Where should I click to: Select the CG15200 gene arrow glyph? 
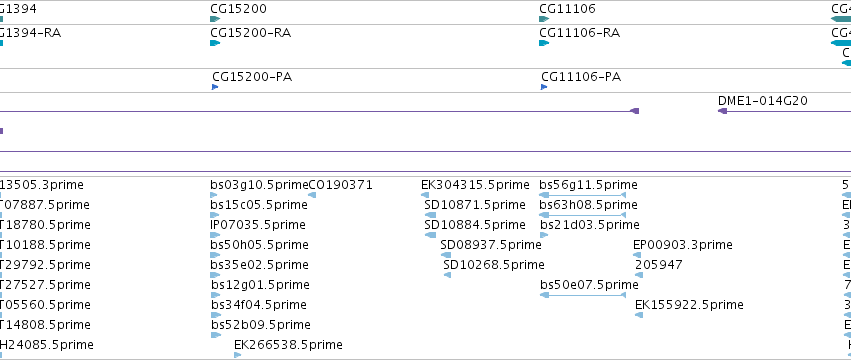tap(215, 19)
